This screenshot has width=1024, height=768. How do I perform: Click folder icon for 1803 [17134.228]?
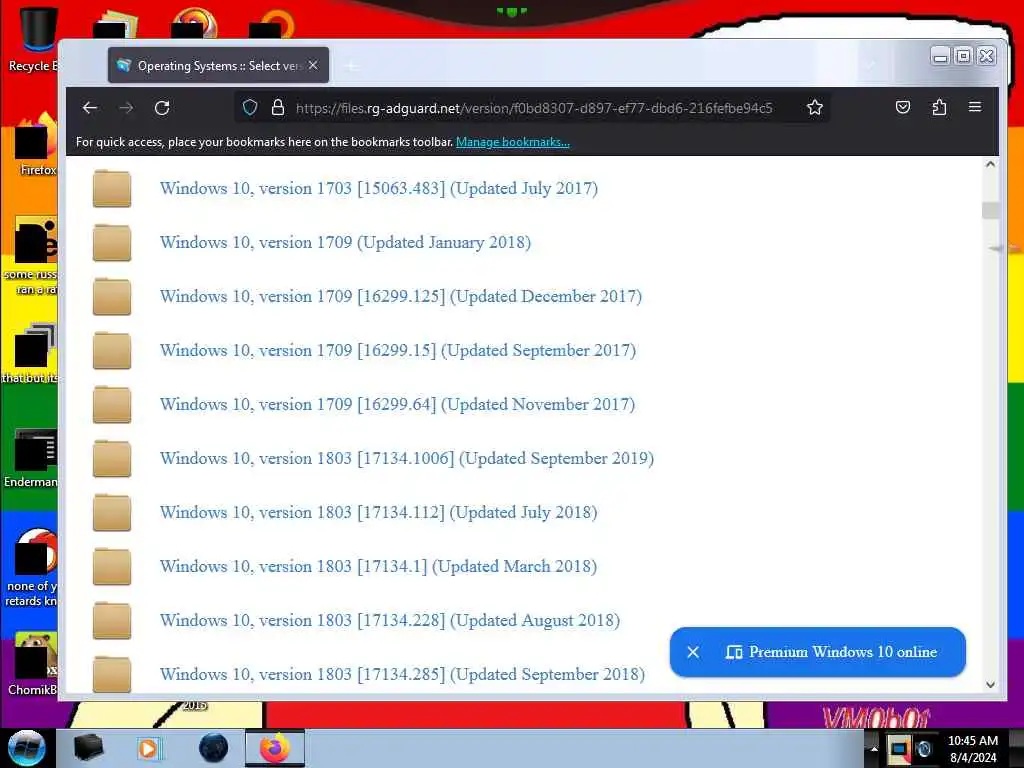112,620
